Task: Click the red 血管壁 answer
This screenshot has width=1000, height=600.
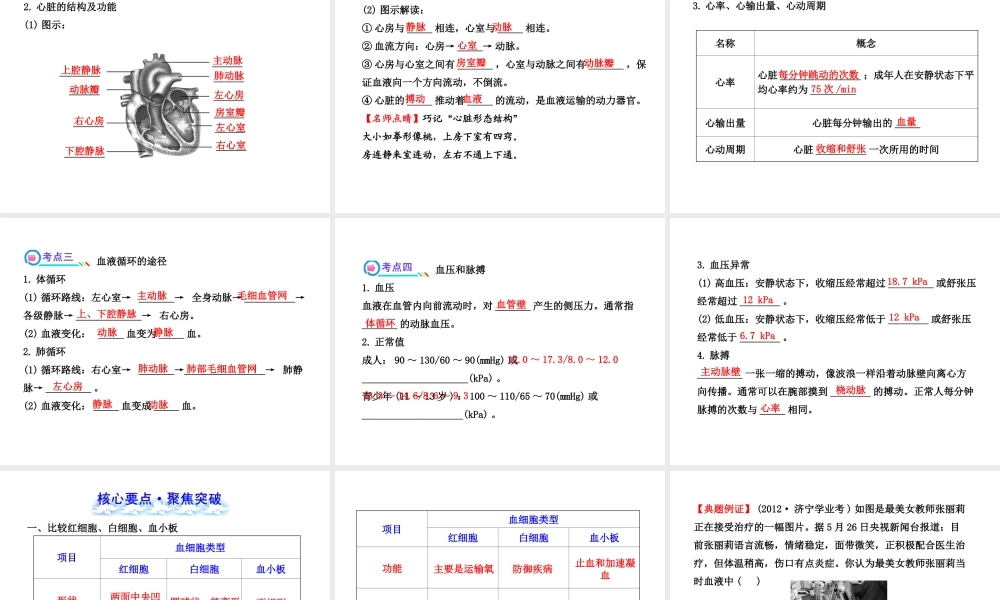Action: tap(511, 305)
